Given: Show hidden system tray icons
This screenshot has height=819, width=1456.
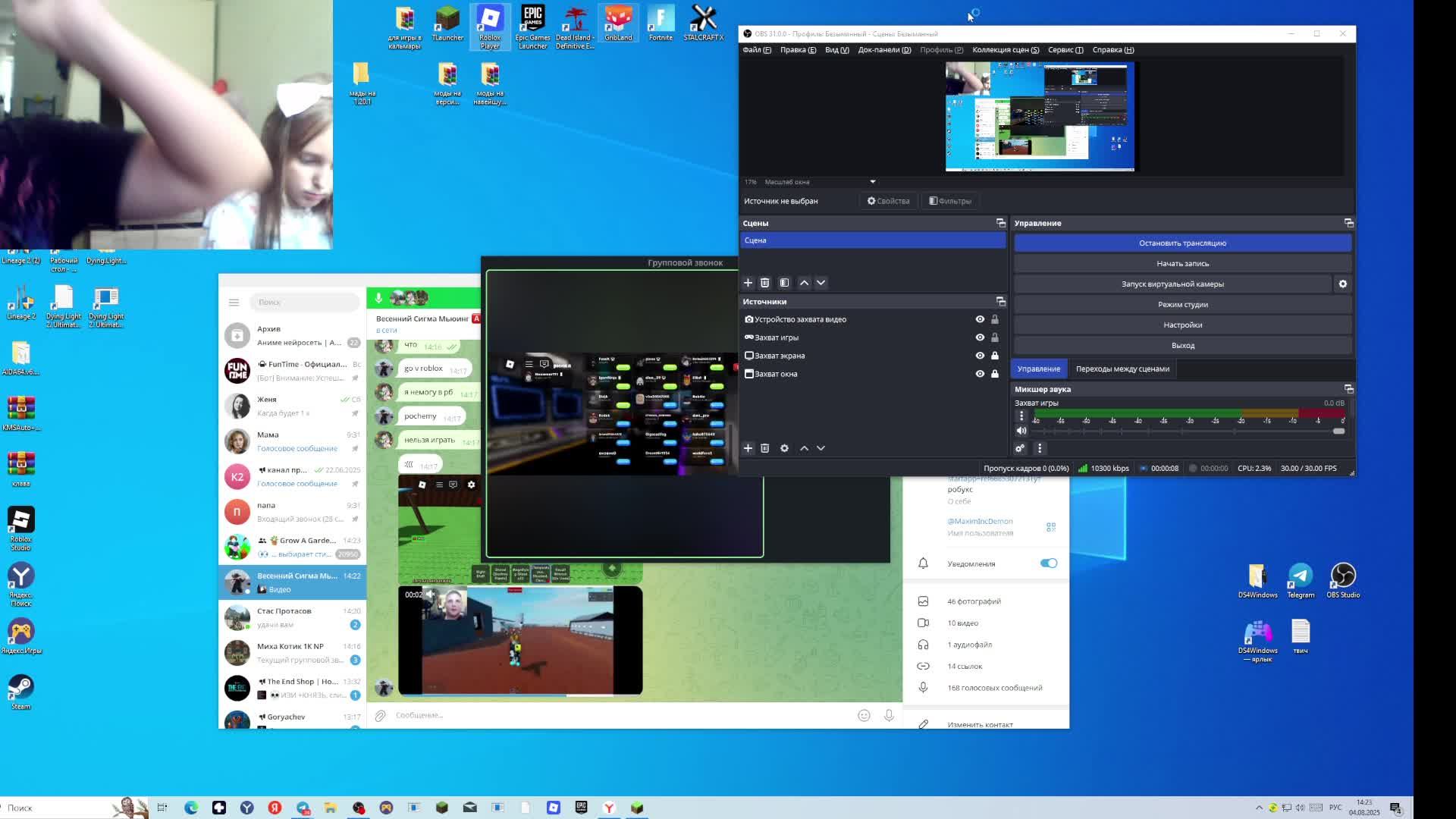Looking at the screenshot, I should tap(1259, 808).
